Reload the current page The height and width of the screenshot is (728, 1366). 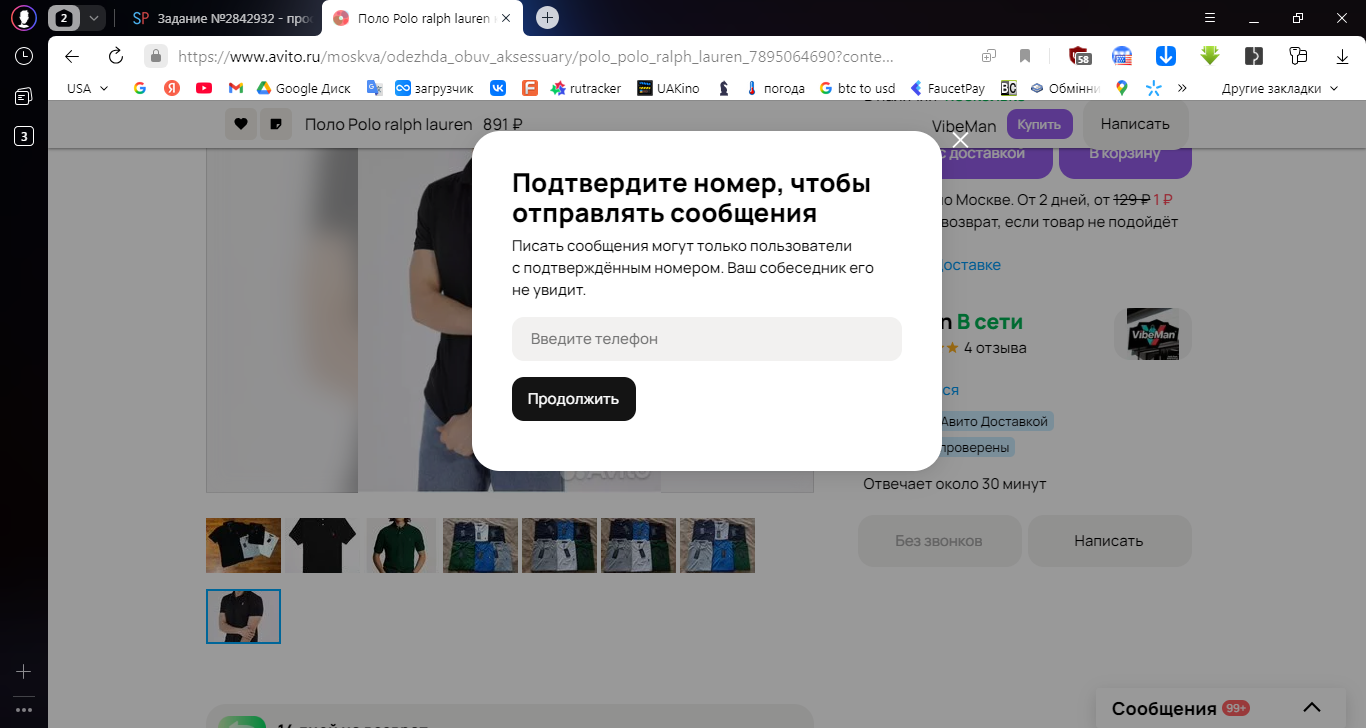click(x=116, y=56)
